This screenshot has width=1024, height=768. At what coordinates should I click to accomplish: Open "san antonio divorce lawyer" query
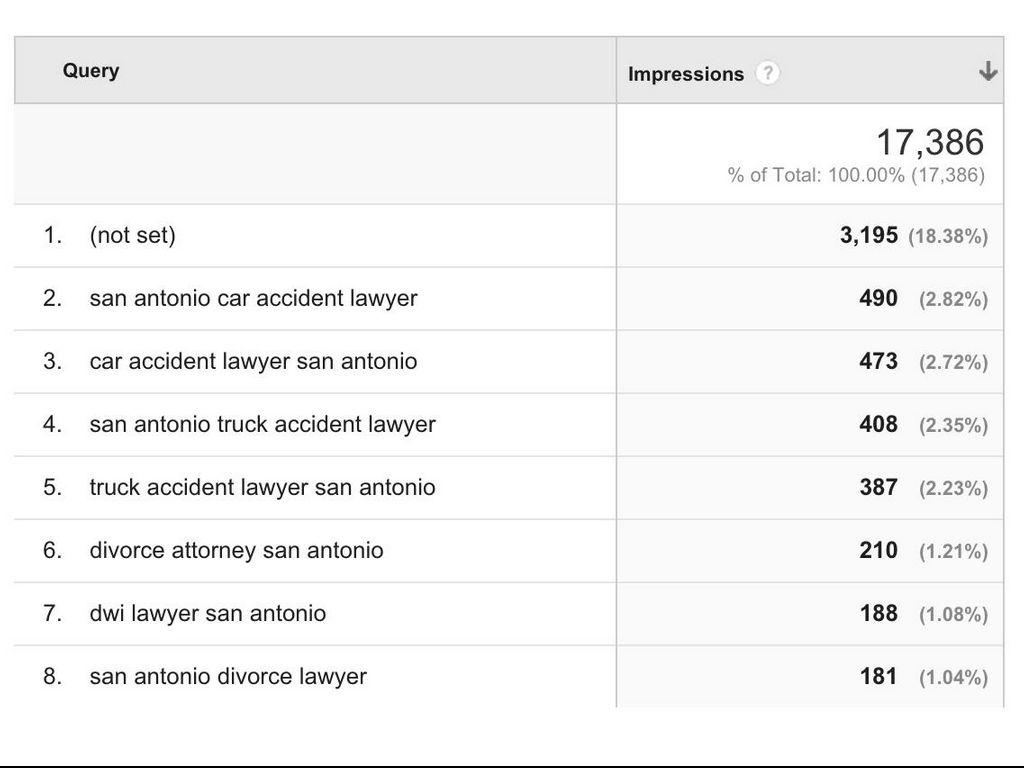[x=228, y=676]
